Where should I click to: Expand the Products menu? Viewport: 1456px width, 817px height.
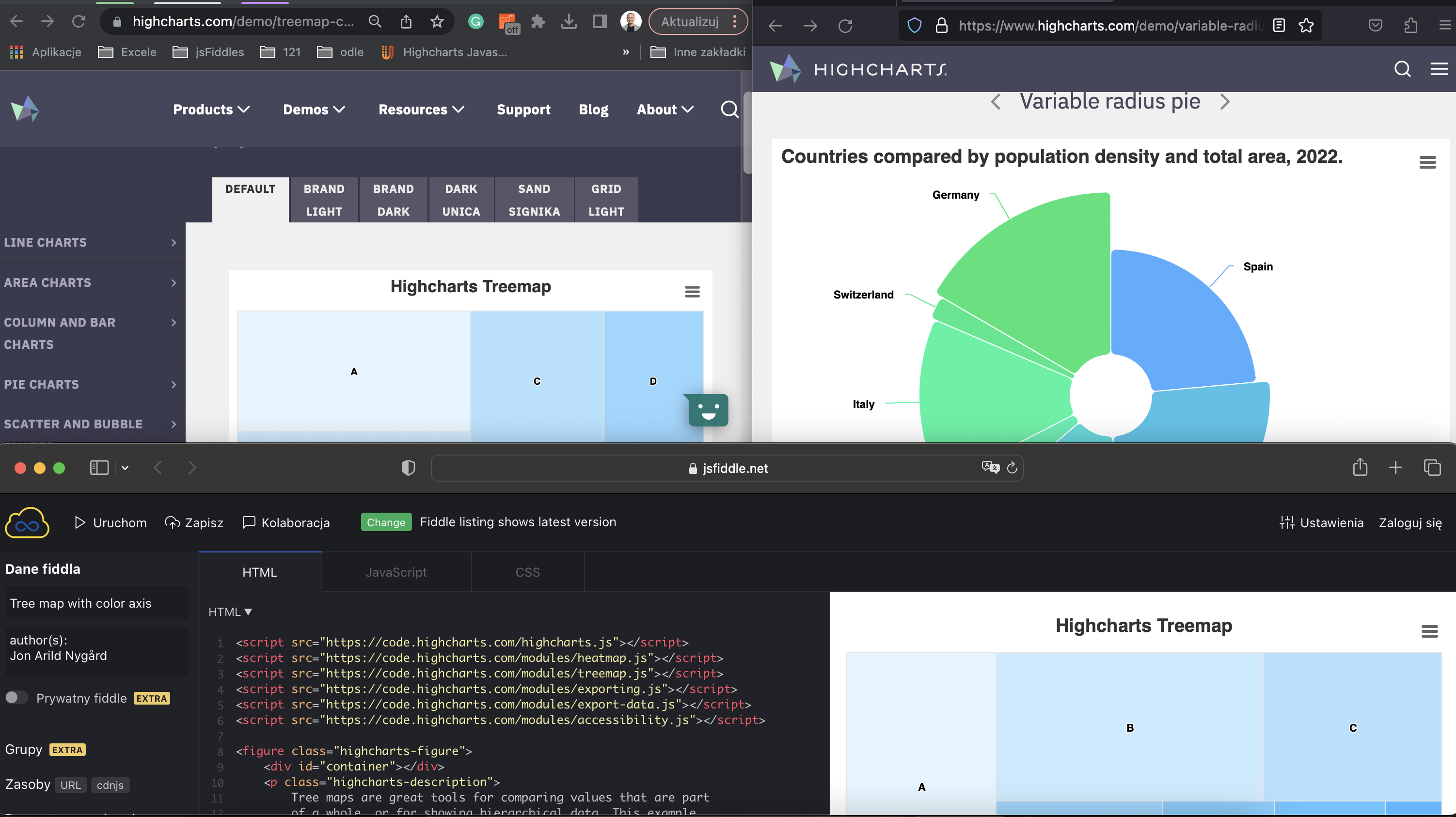211,109
